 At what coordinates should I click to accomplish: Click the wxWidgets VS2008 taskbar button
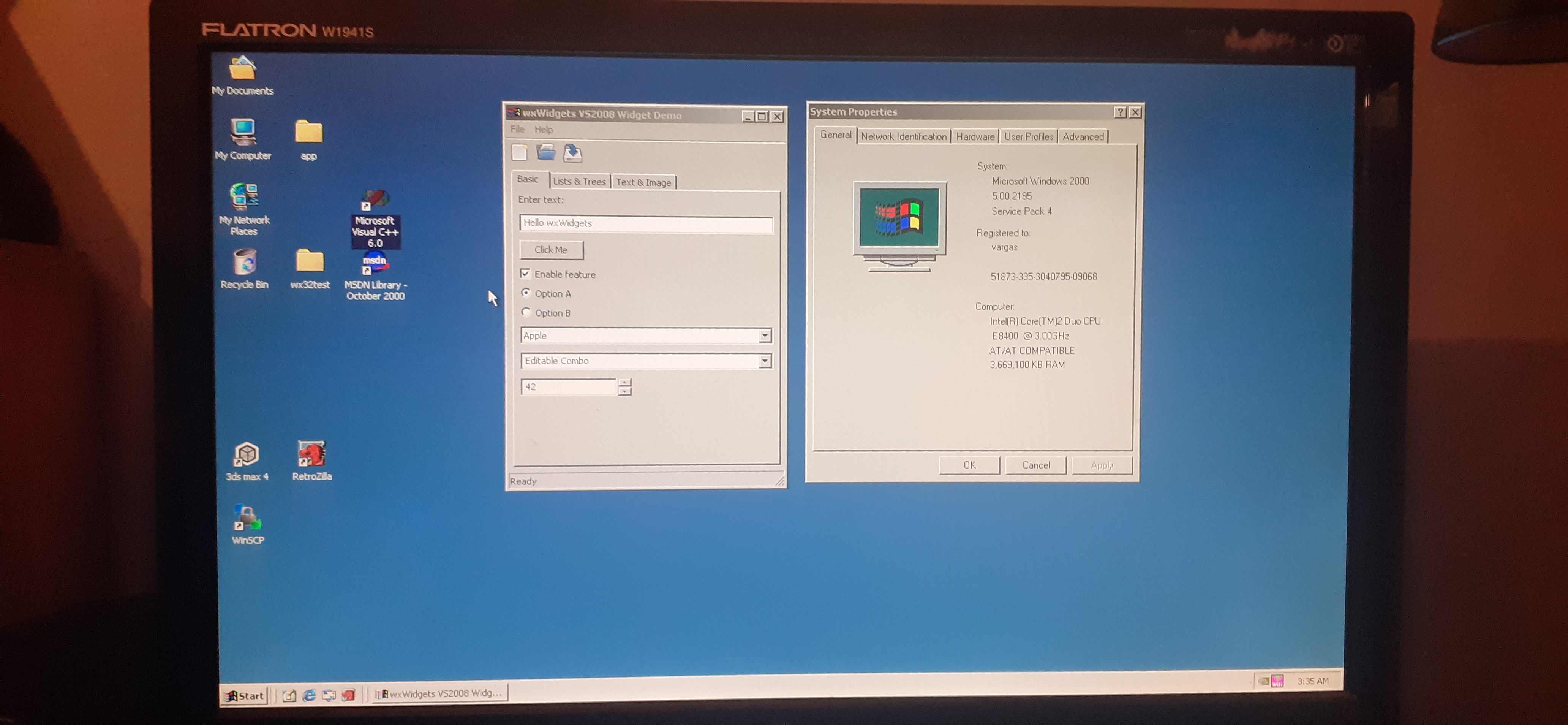(439, 693)
